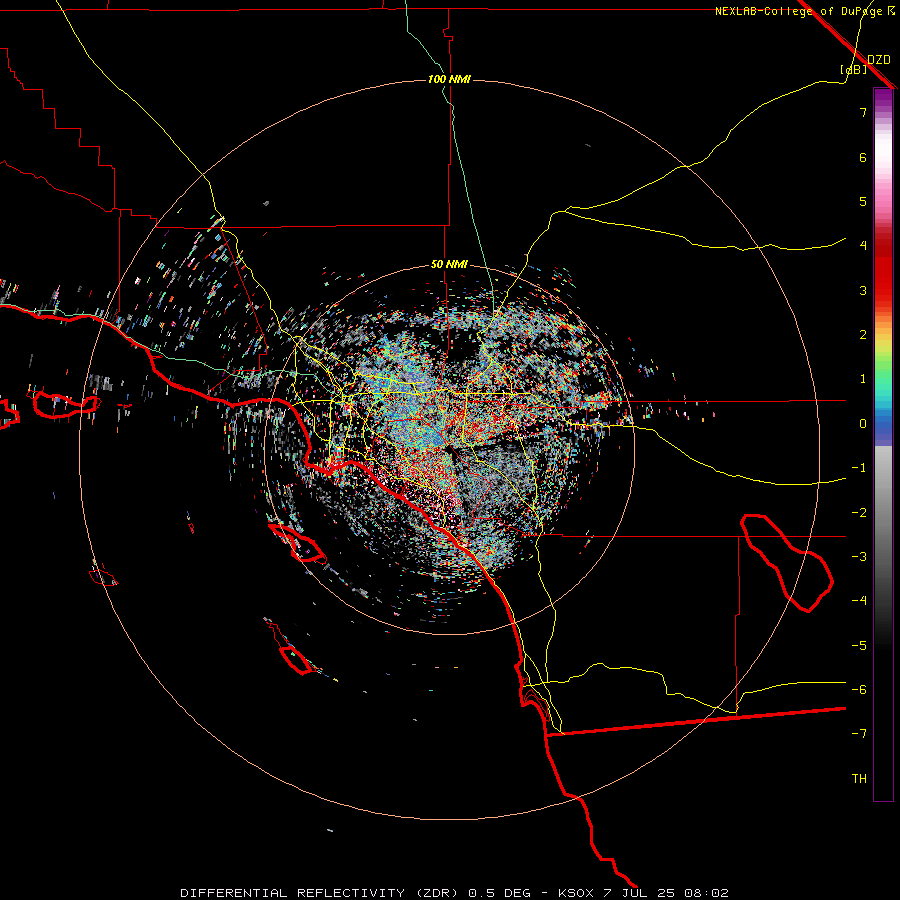The height and width of the screenshot is (900, 900).
Task: Click the -3 value on the color scale
Action: point(859,557)
